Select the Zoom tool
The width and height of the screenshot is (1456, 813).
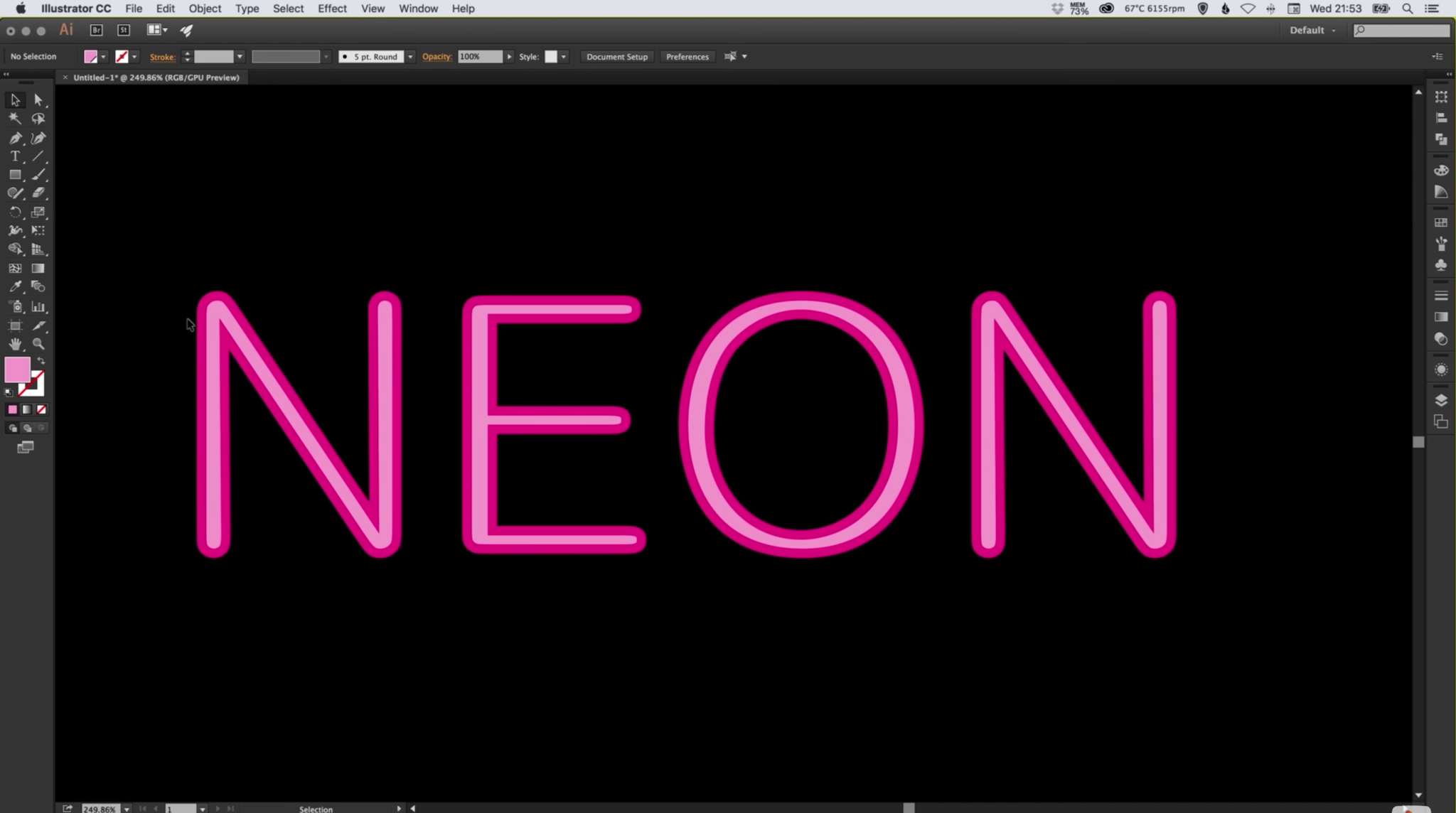(x=38, y=343)
